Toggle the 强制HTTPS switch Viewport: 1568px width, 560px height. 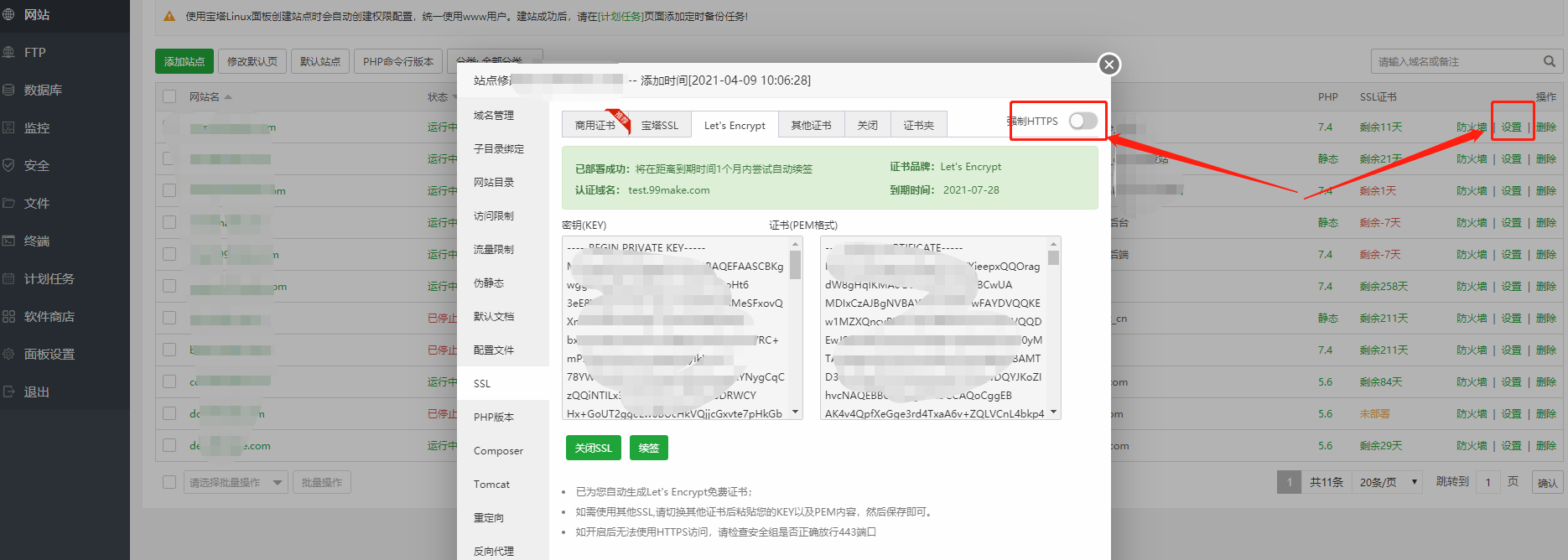(x=1083, y=121)
